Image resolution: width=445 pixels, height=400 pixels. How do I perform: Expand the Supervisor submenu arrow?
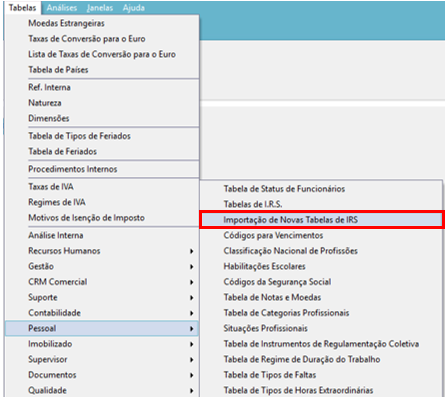tap(192, 360)
